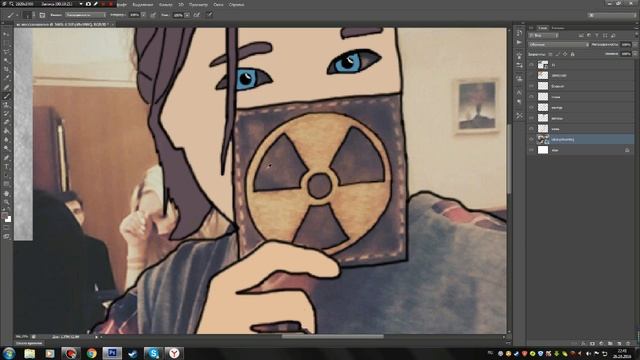Select the Rectangular Marquee tool
The height and width of the screenshot is (360, 640).
click(x=6, y=43)
